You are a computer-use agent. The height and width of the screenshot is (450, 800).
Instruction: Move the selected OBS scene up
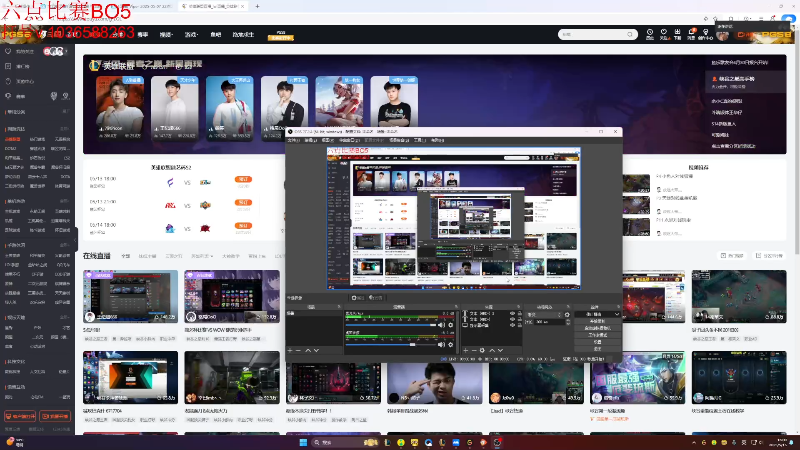point(308,351)
